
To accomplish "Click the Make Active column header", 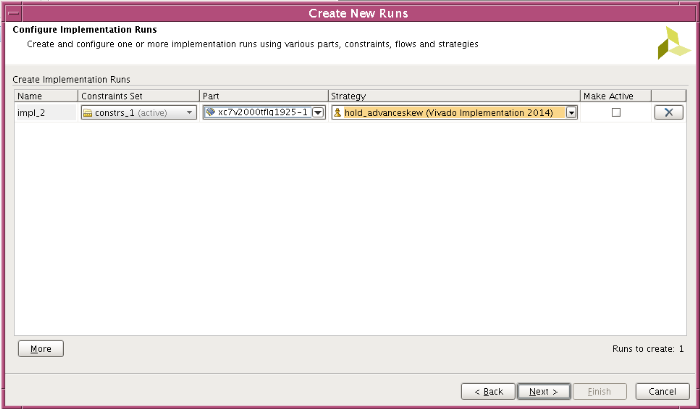I will click(615, 96).
